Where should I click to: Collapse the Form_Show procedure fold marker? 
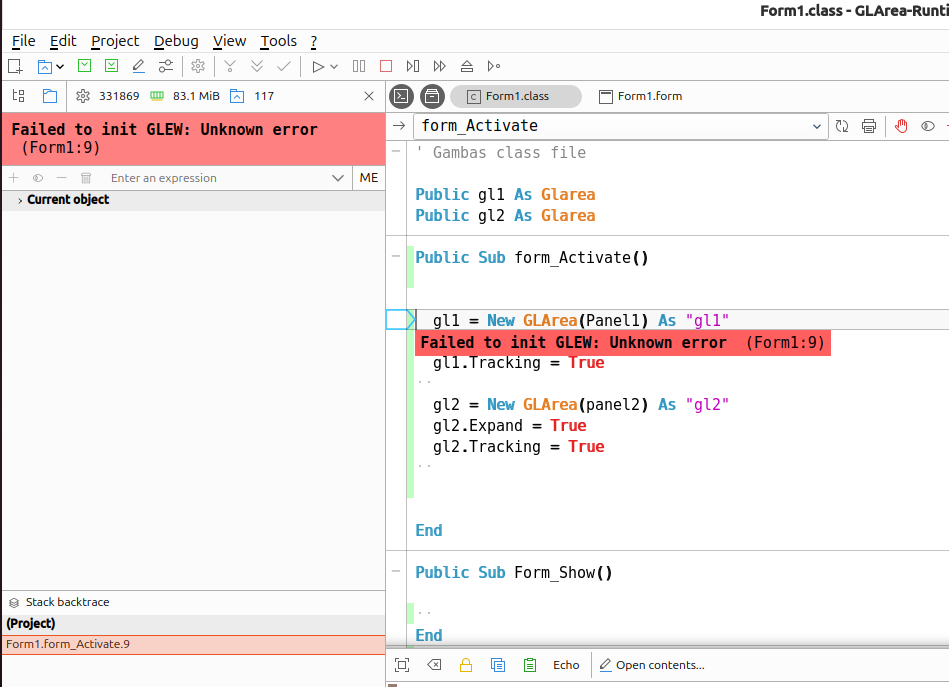click(x=396, y=571)
